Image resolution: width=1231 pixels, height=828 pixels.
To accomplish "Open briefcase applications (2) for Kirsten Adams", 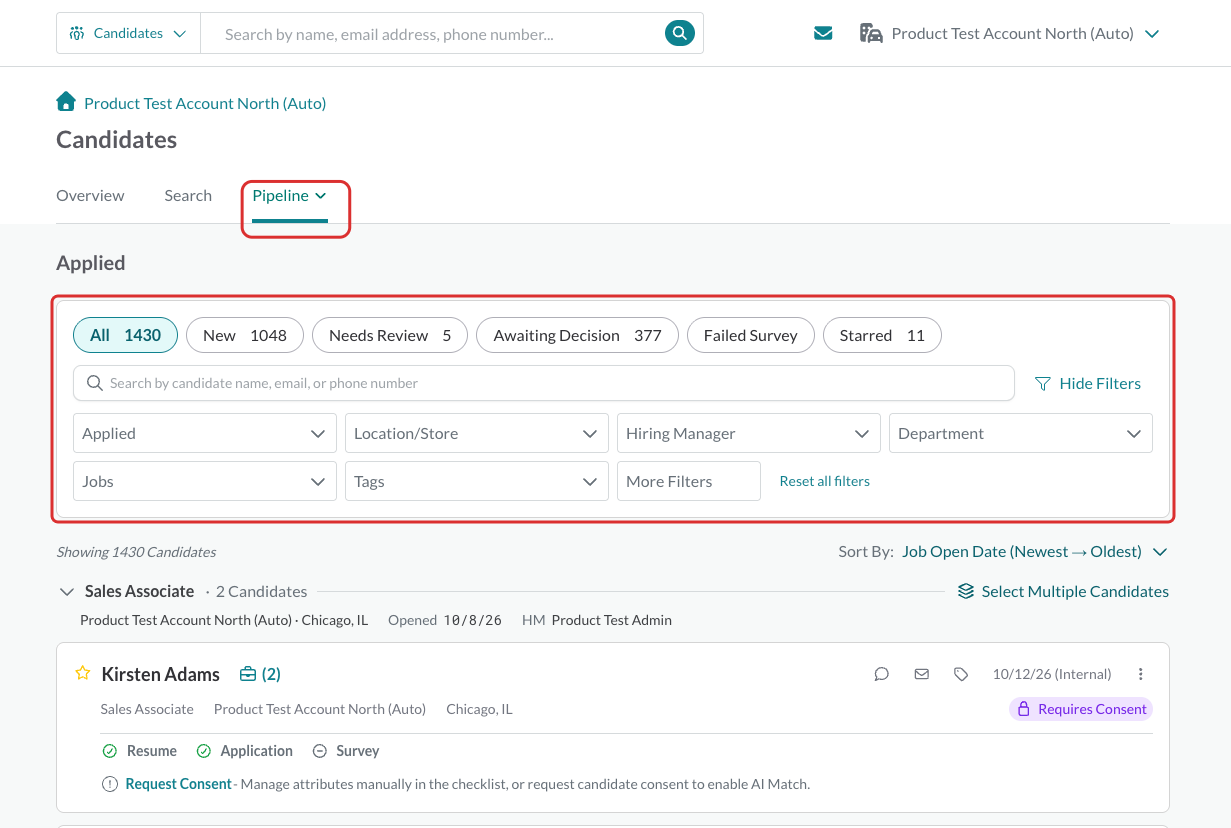I will tap(260, 674).
